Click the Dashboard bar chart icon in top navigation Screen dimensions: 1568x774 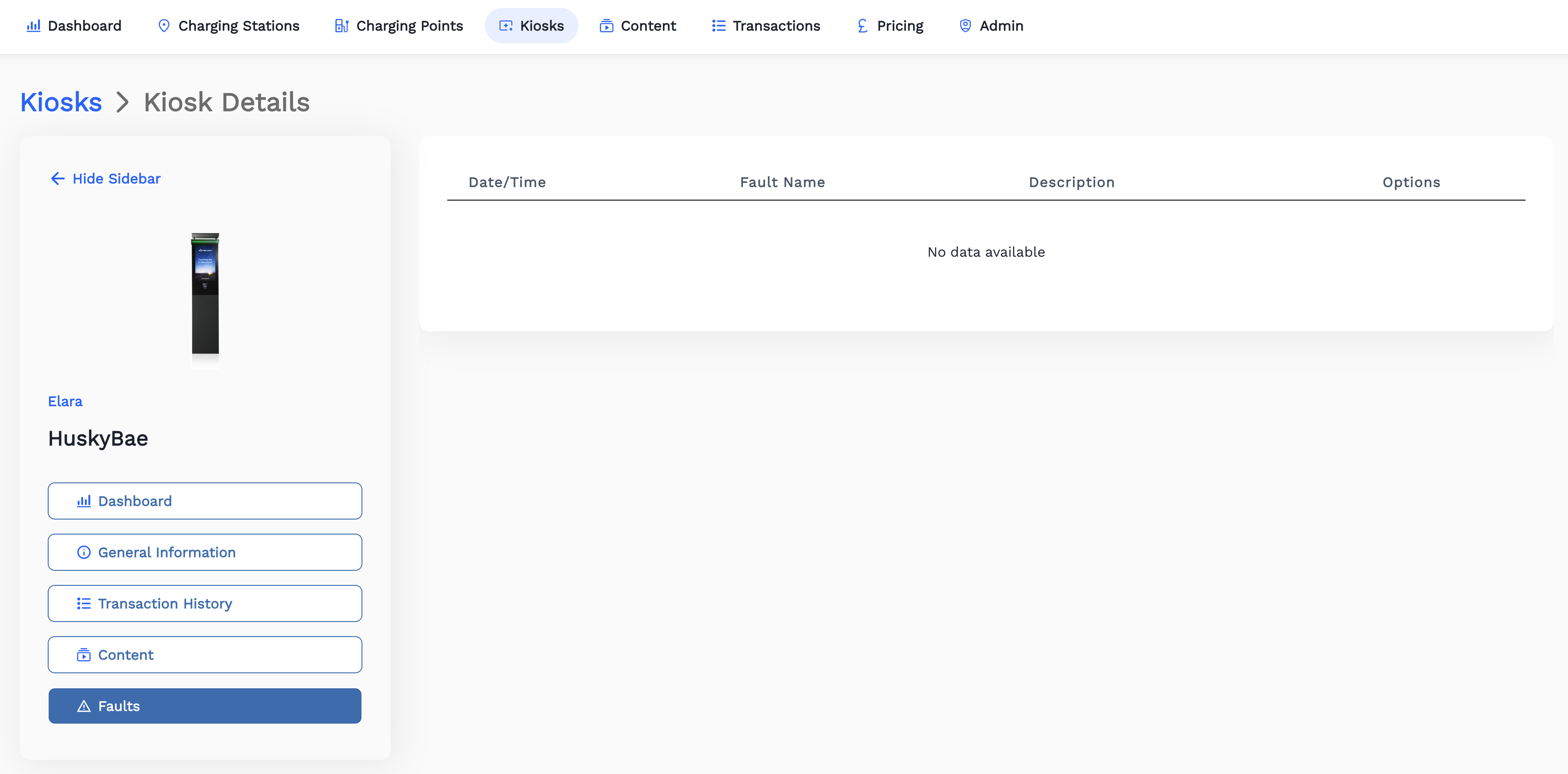(34, 26)
